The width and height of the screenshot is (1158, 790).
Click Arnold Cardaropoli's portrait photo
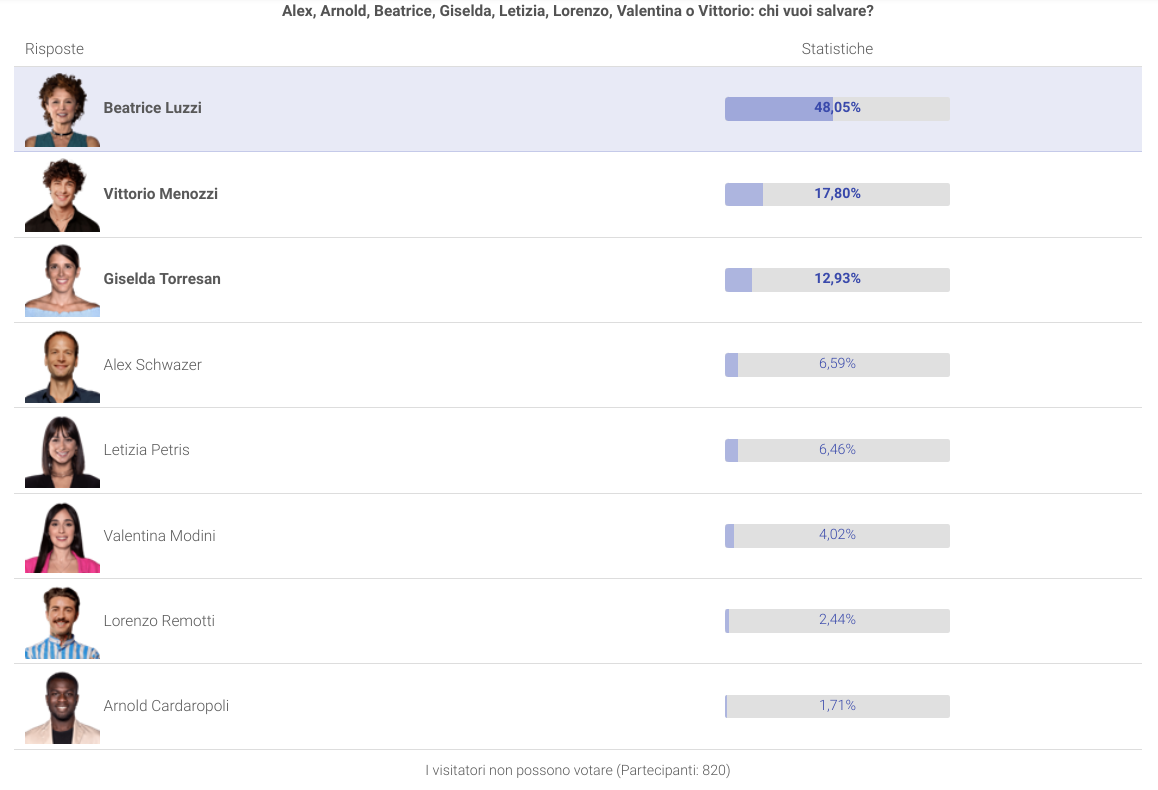coord(62,707)
